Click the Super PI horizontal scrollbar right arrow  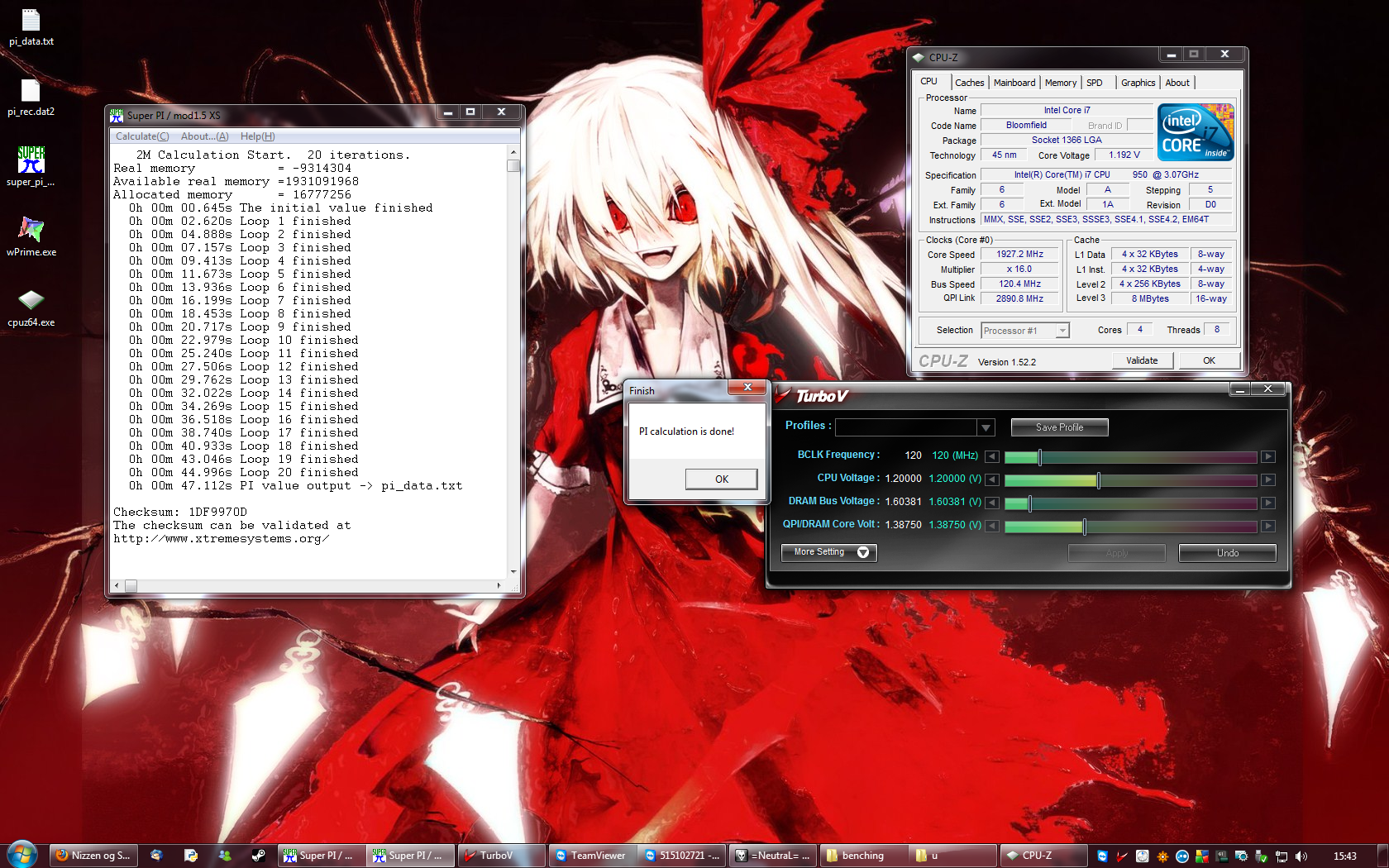tap(499, 585)
